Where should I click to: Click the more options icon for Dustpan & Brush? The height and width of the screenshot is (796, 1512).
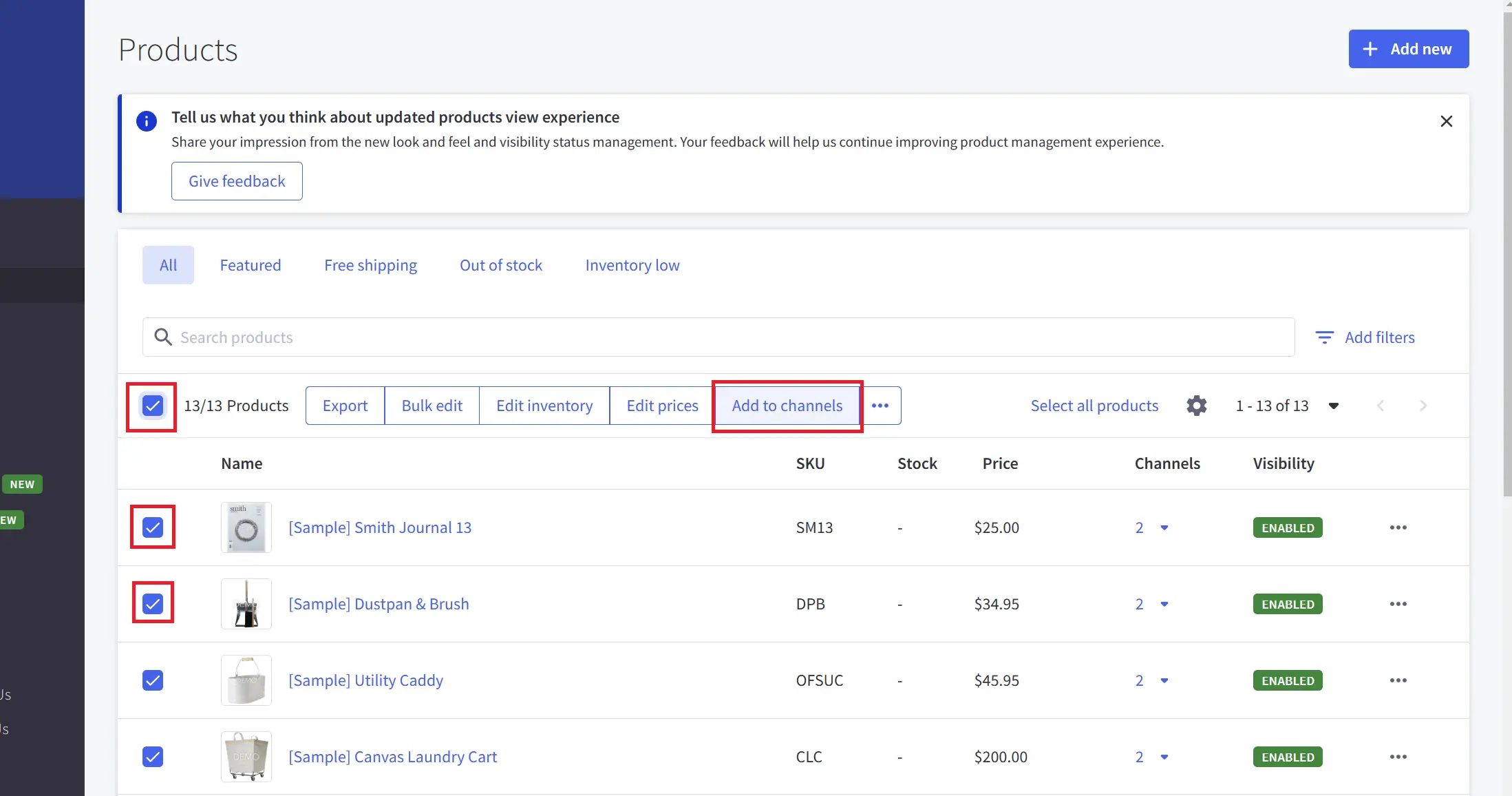[x=1398, y=603]
